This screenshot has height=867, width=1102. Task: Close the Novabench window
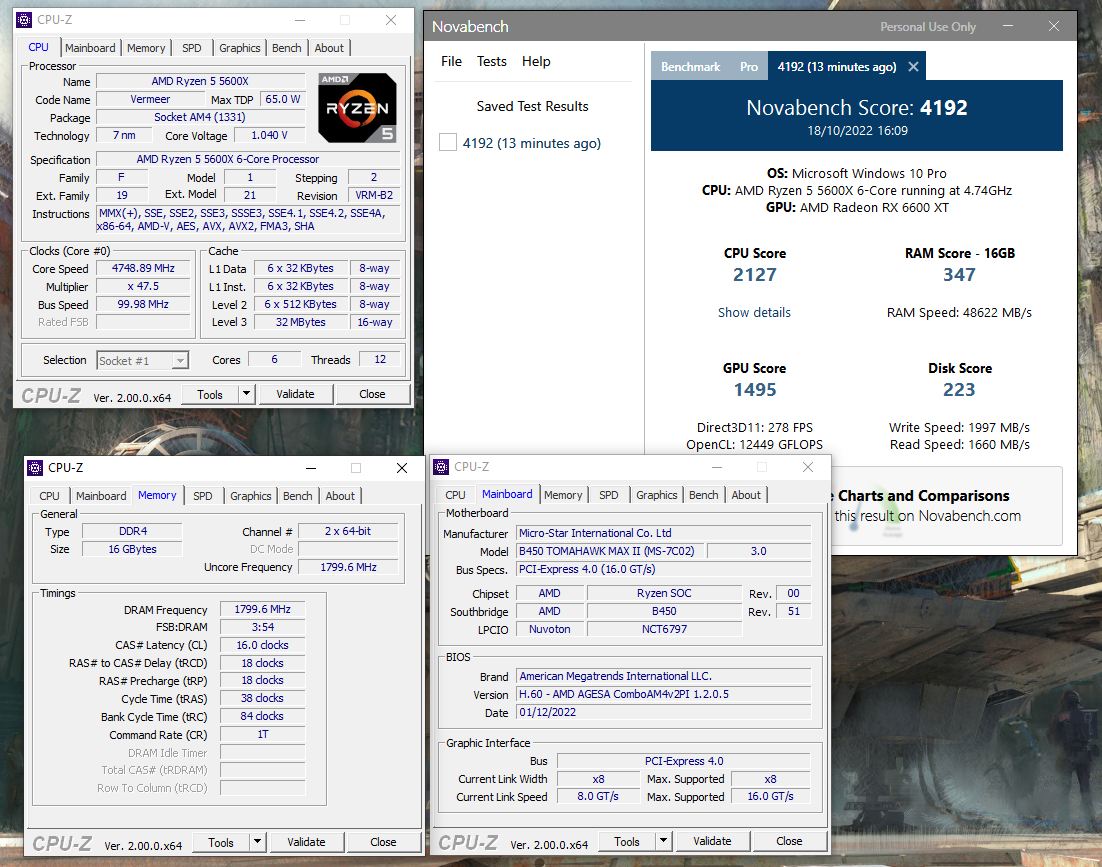click(x=1054, y=27)
